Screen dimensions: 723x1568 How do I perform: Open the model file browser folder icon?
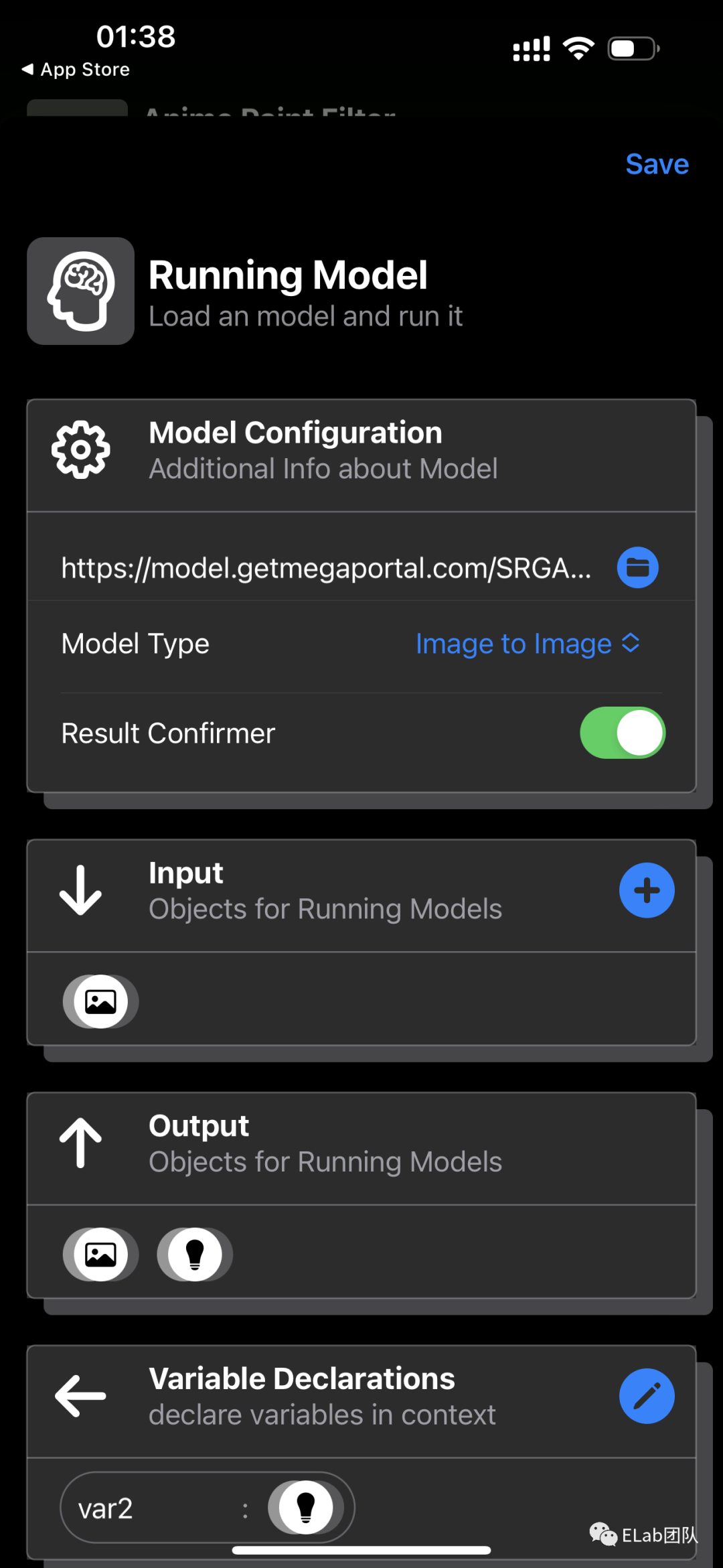637,567
